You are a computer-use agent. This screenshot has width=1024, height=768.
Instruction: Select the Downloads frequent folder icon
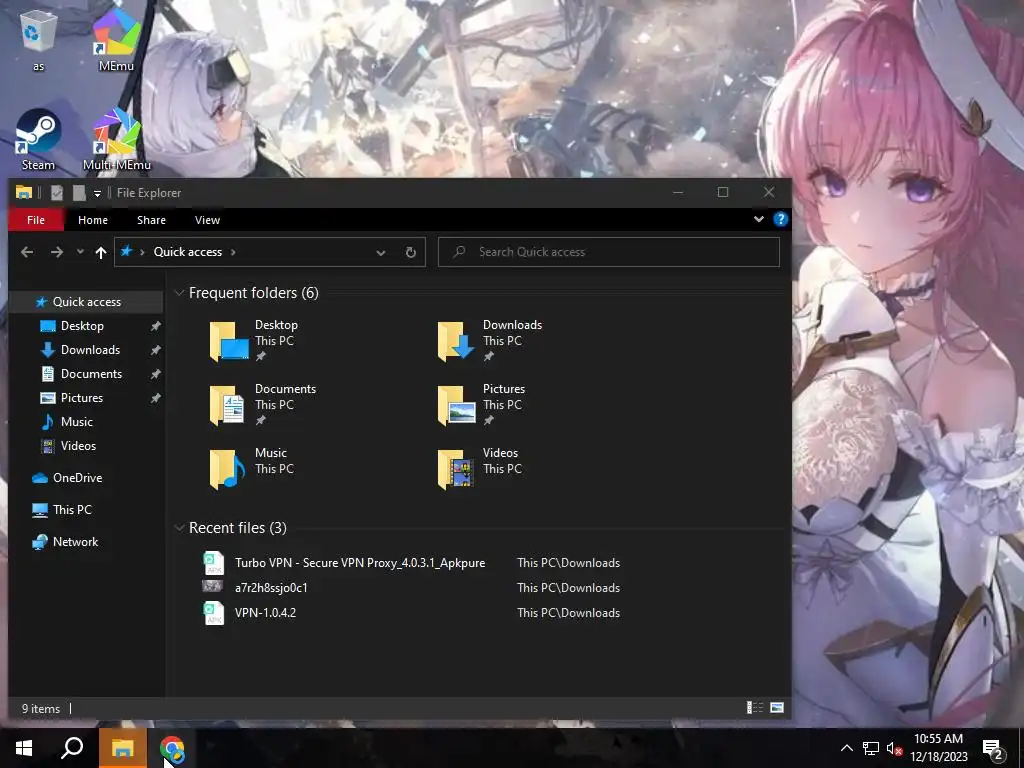456,341
